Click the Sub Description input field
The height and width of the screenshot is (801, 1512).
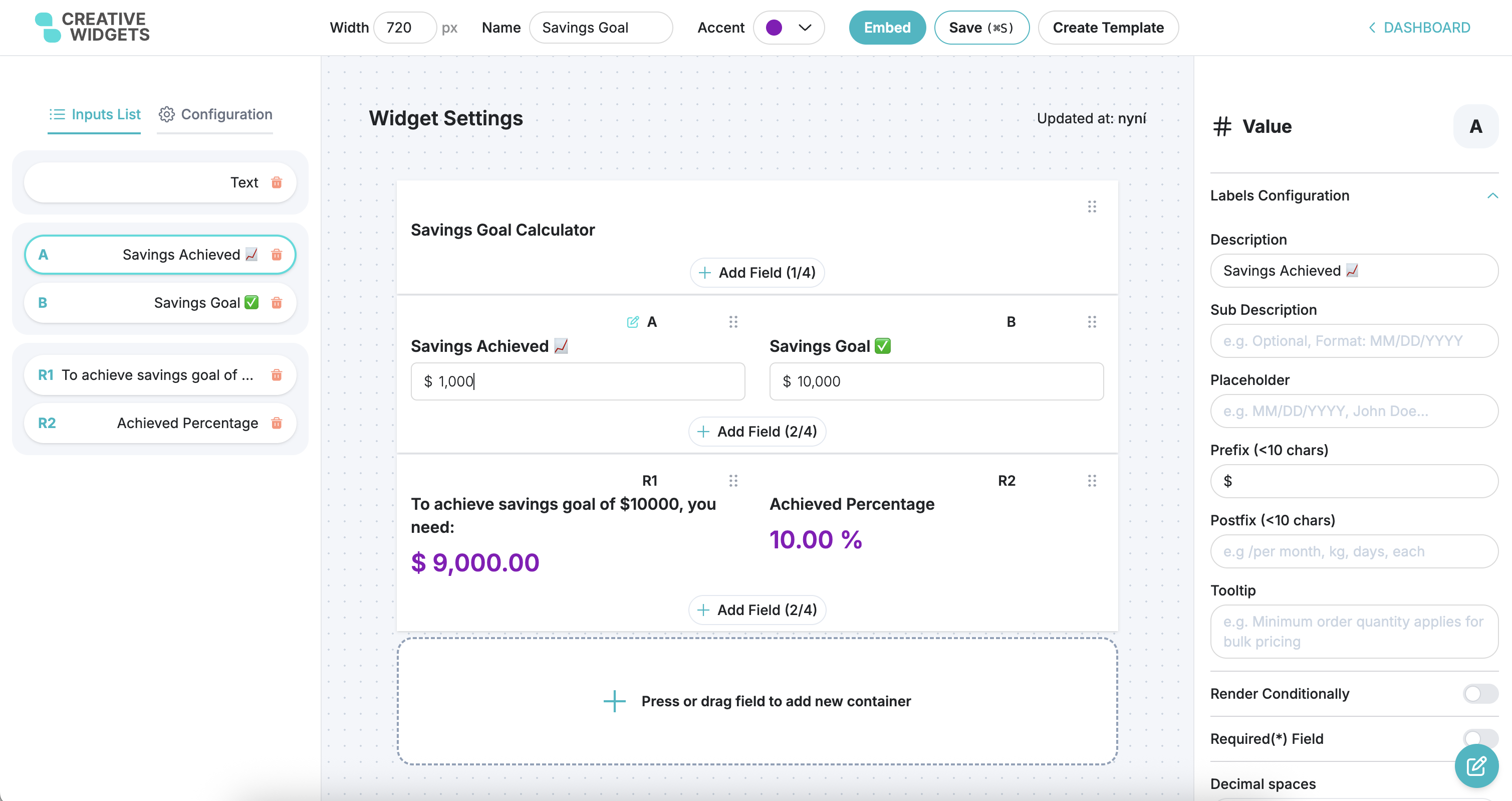(1354, 341)
